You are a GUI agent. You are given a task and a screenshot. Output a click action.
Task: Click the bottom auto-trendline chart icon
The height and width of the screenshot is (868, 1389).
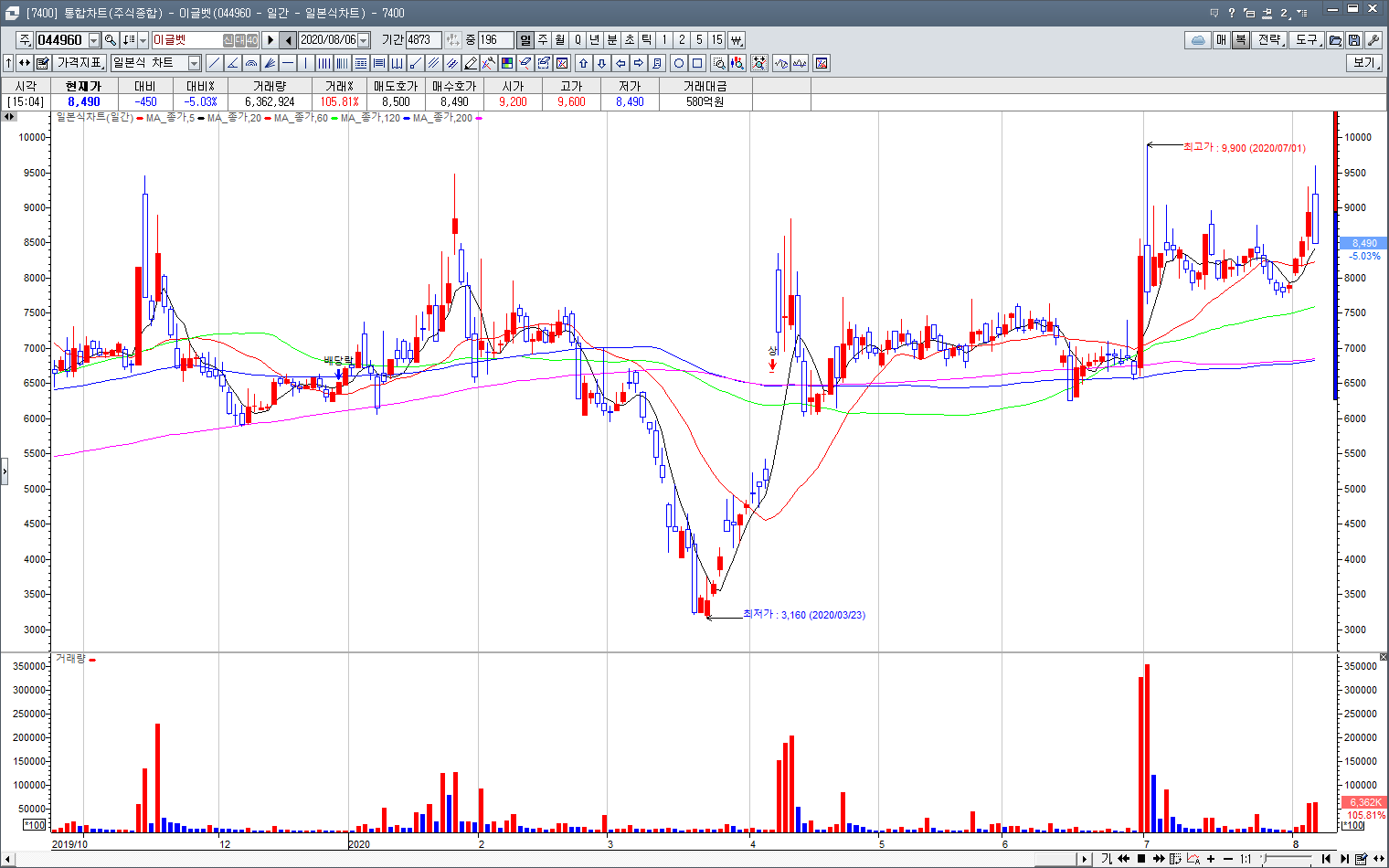pos(1193,859)
